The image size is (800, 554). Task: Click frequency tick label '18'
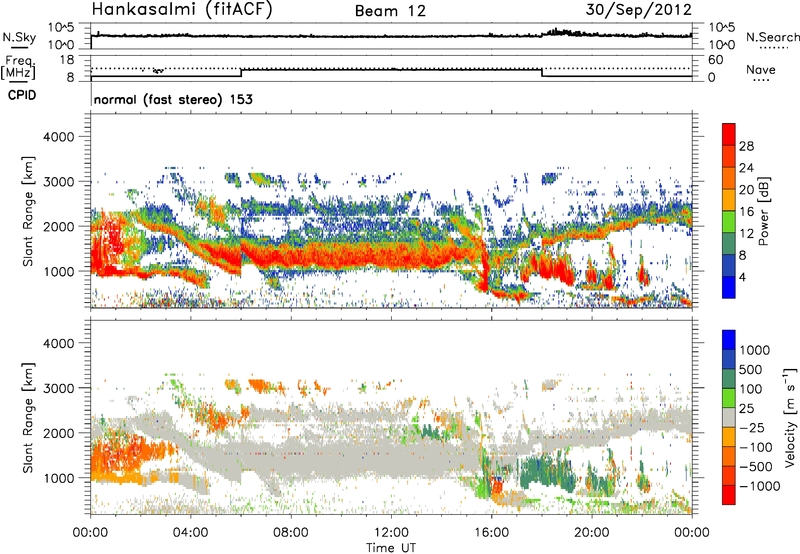click(x=67, y=60)
